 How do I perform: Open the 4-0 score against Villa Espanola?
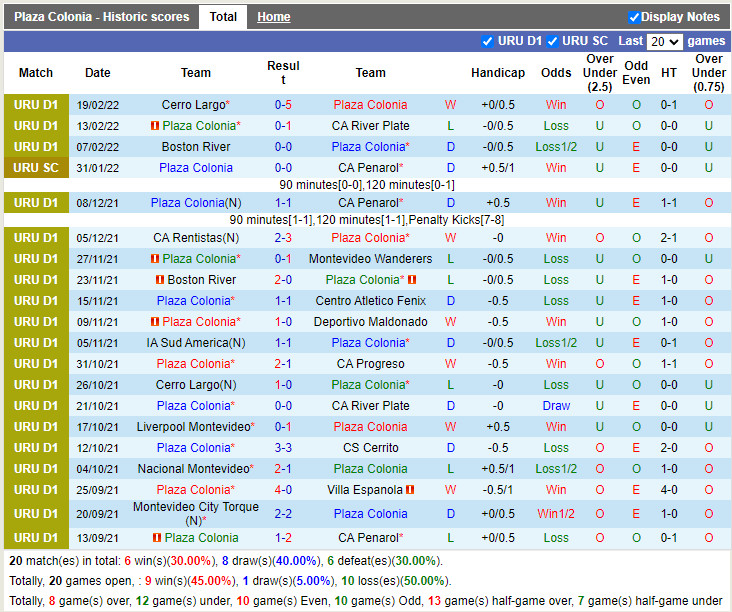pos(283,490)
